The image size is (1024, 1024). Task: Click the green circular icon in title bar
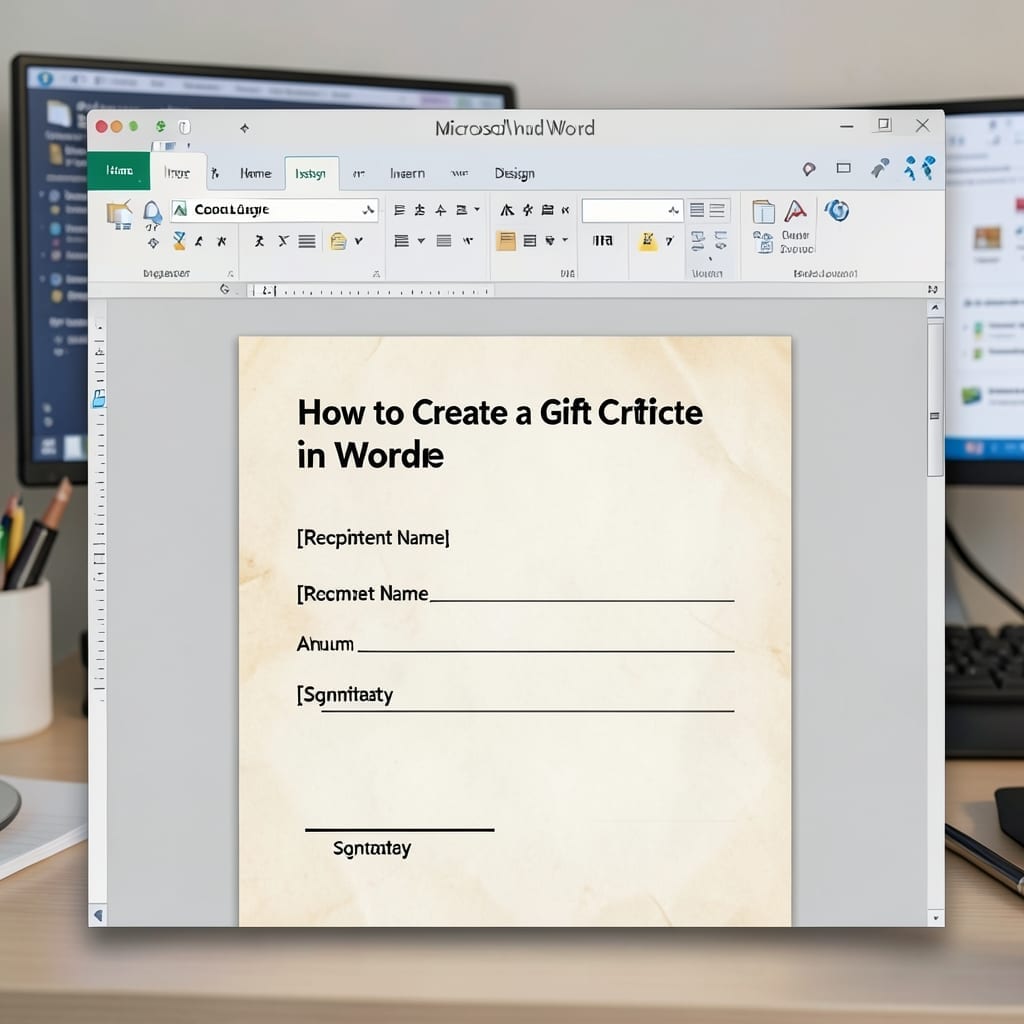coord(160,126)
